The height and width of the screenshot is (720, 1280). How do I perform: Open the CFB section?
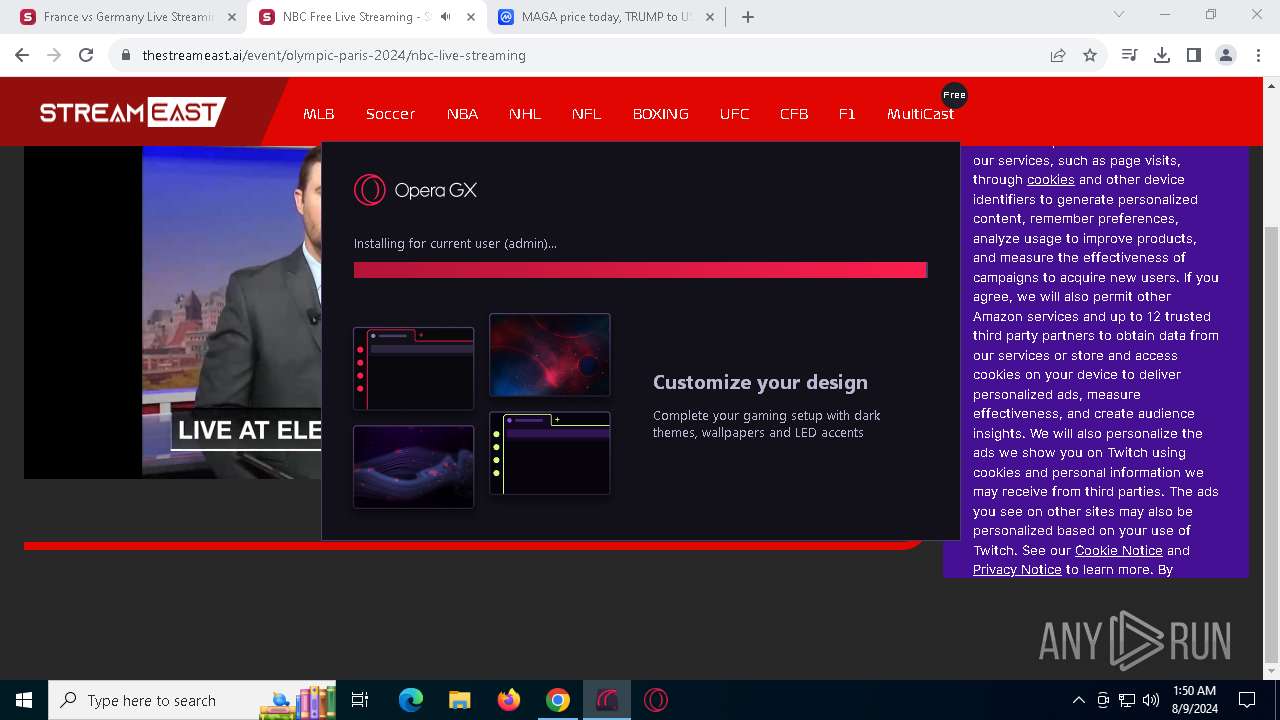click(x=794, y=114)
